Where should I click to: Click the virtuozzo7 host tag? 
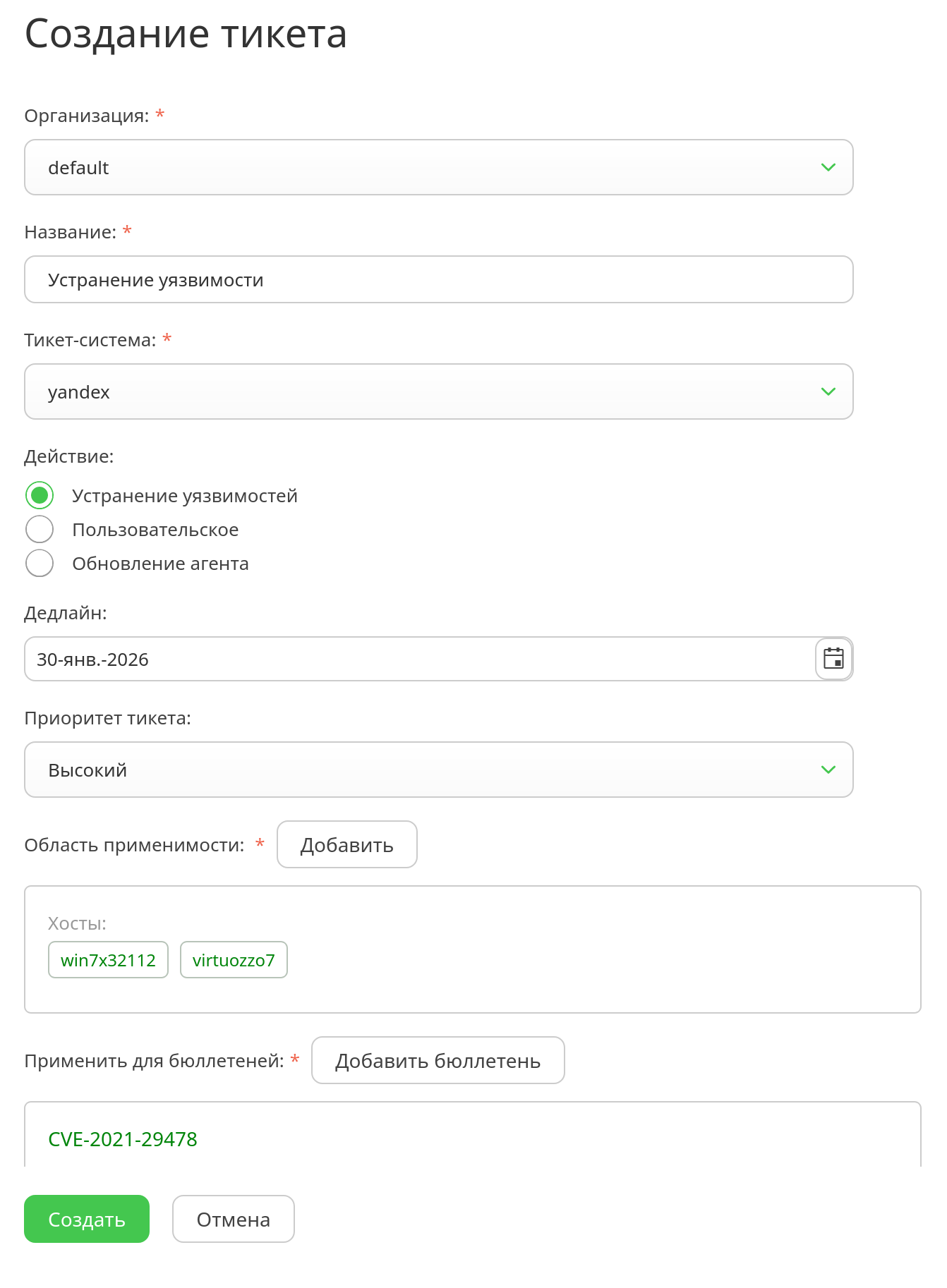pos(234,960)
